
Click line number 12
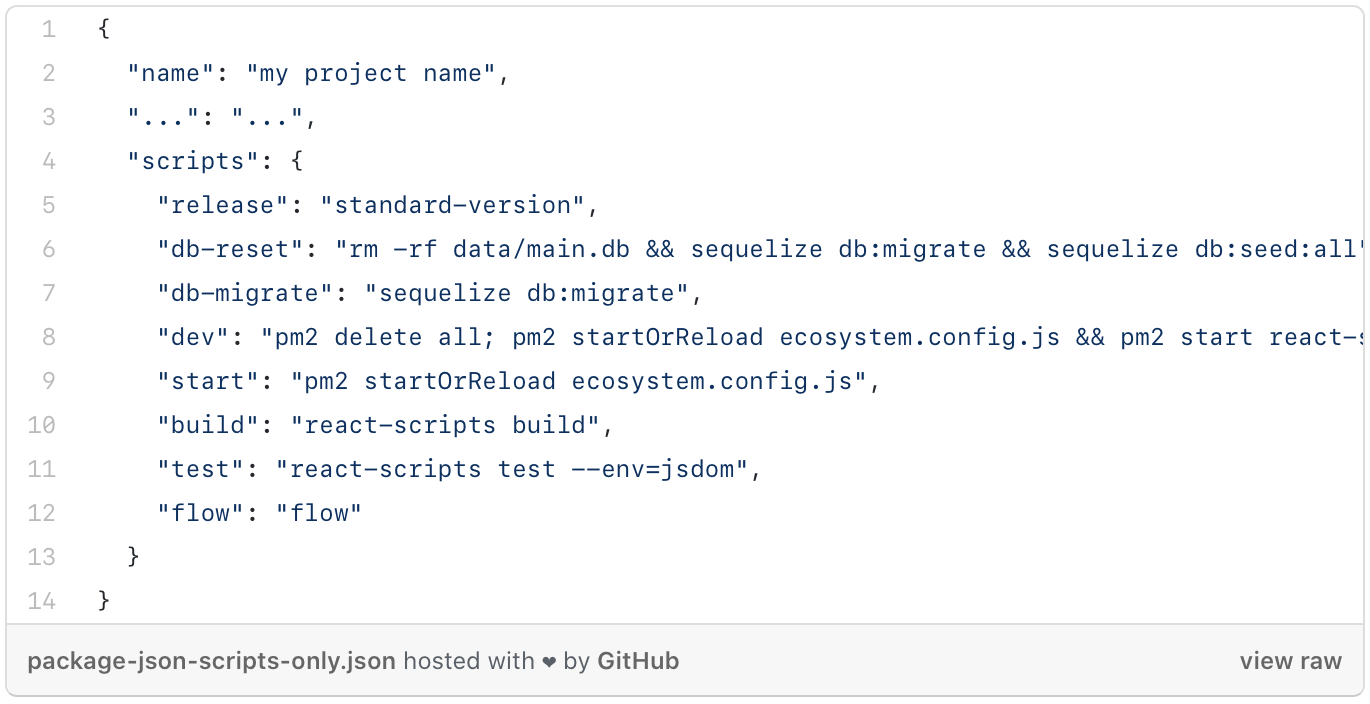(42, 513)
